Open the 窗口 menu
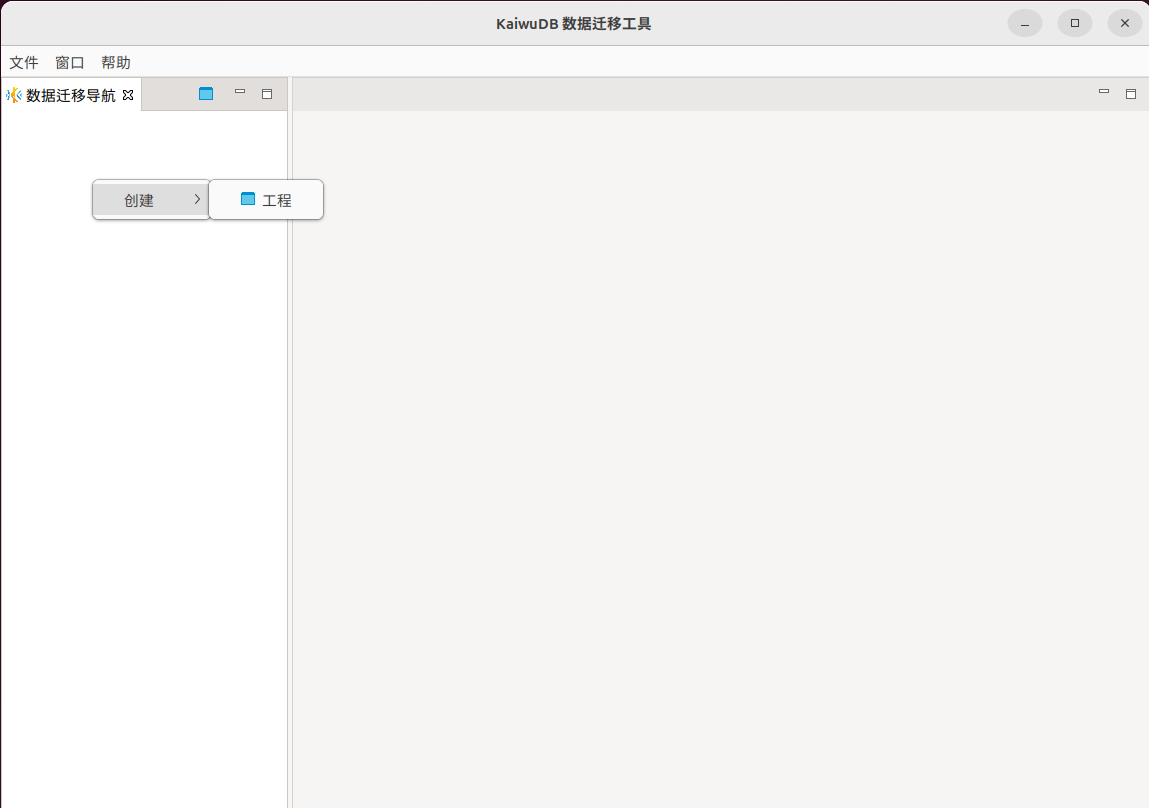This screenshot has height=808, width=1149. point(70,62)
